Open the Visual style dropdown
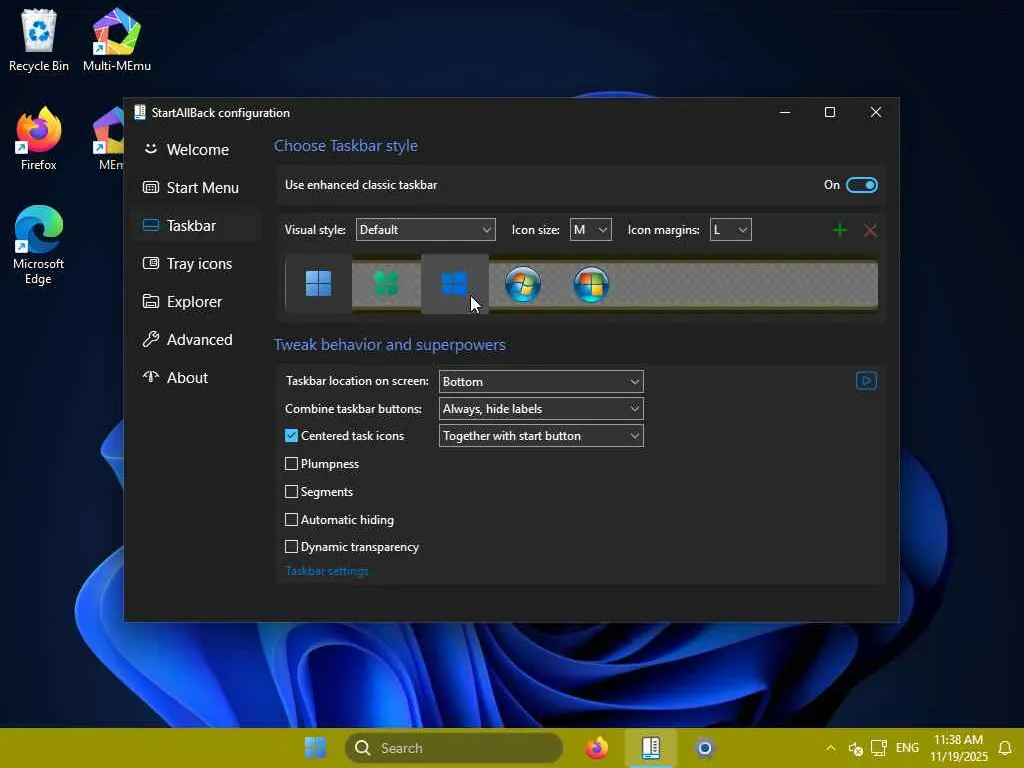 pos(426,230)
